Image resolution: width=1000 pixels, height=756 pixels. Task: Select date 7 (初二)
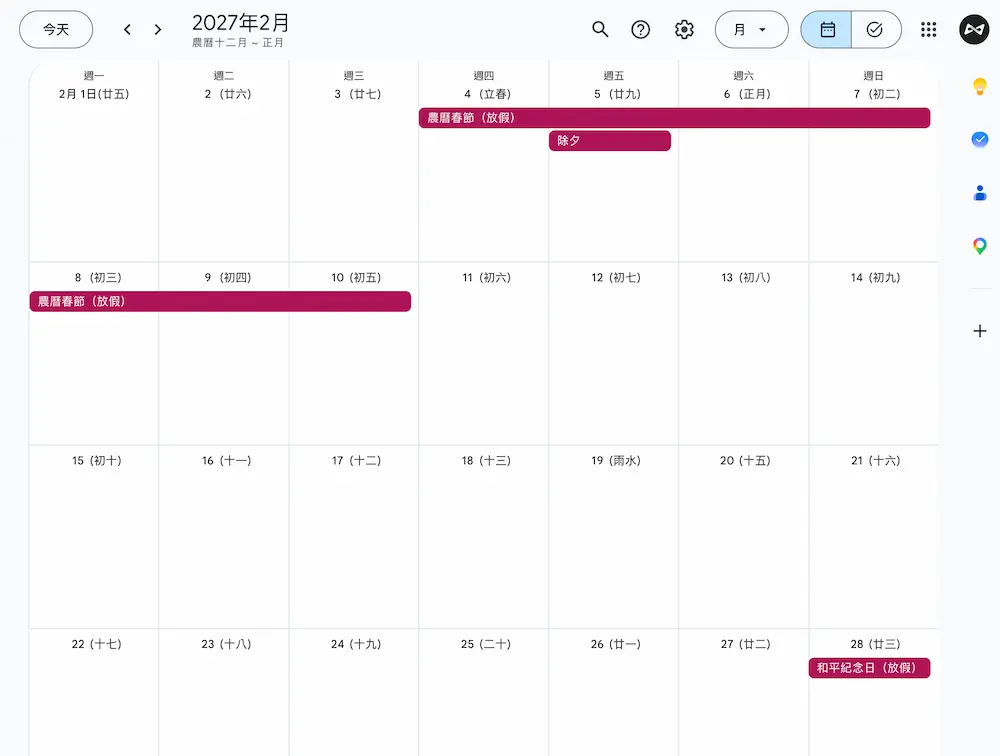877,94
